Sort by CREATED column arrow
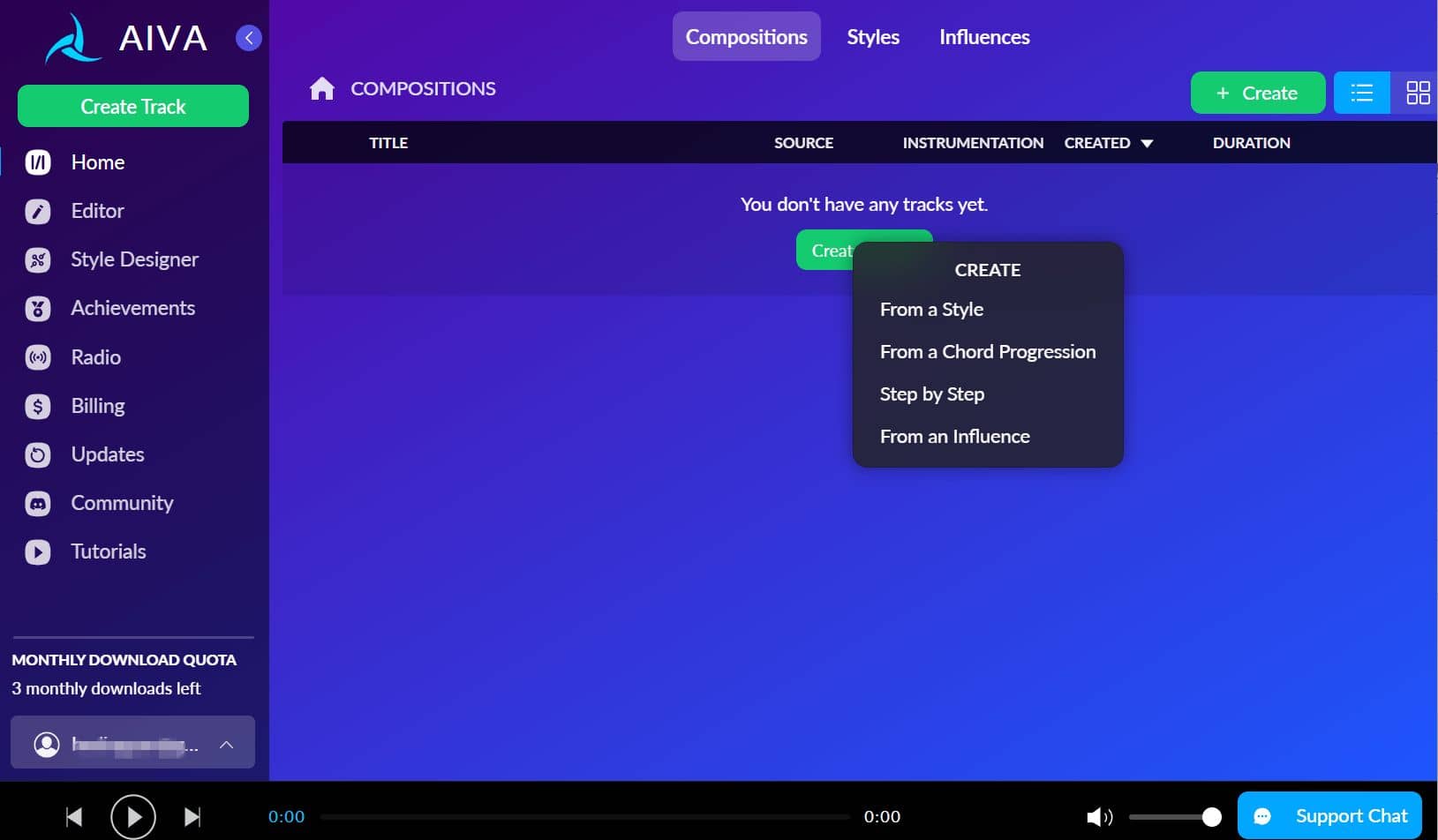 [x=1147, y=143]
